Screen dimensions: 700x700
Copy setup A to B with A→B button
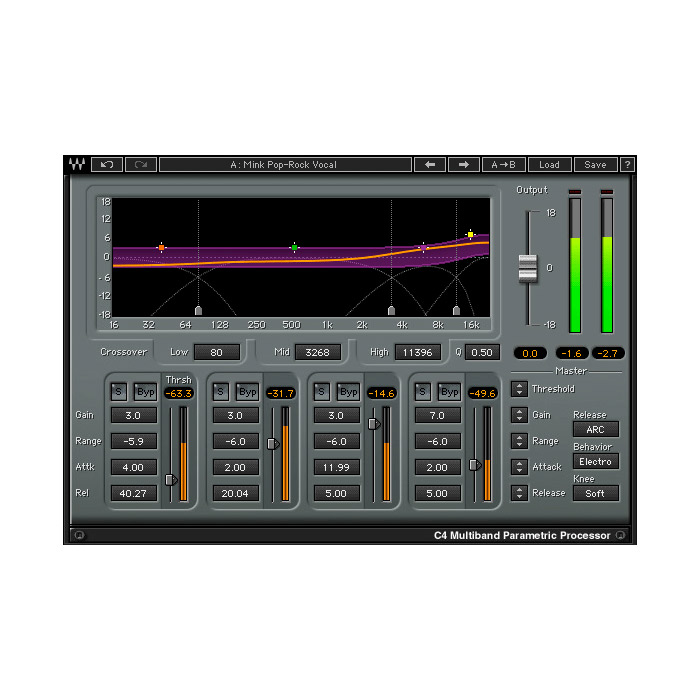pos(504,164)
